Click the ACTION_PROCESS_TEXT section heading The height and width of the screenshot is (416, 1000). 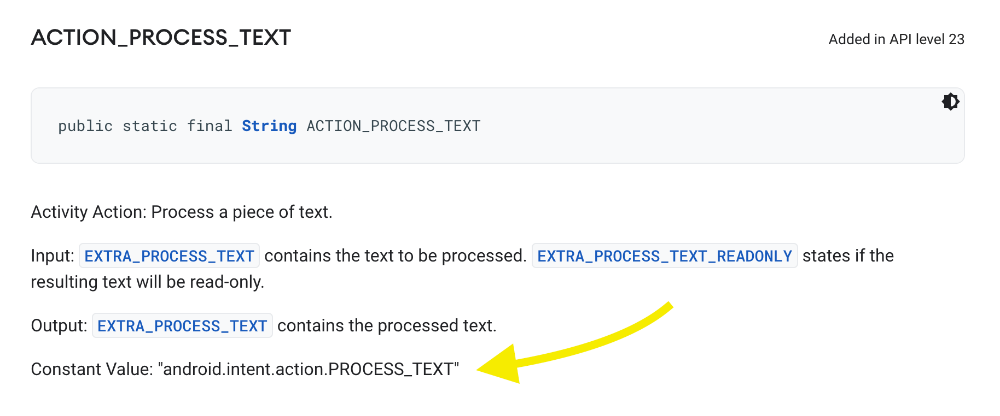pyautogui.click(x=161, y=39)
